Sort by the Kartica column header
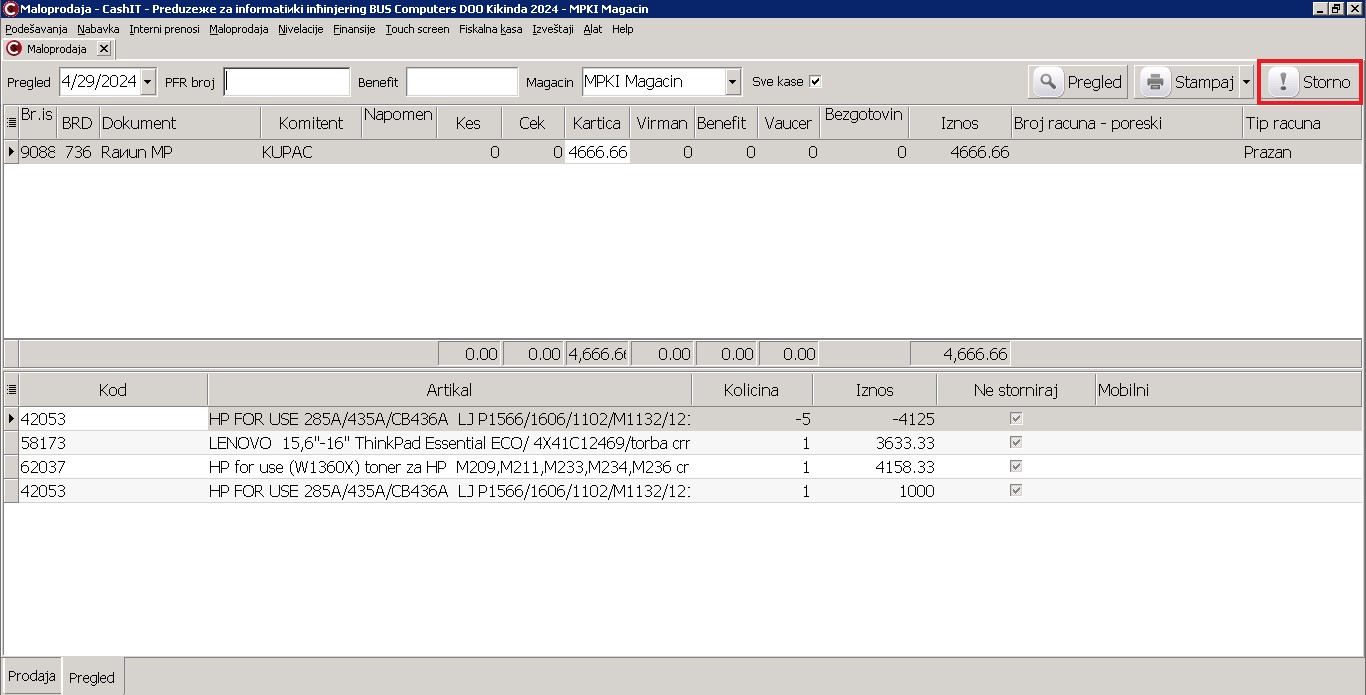The width and height of the screenshot is (1366, 695). (597, 123)
